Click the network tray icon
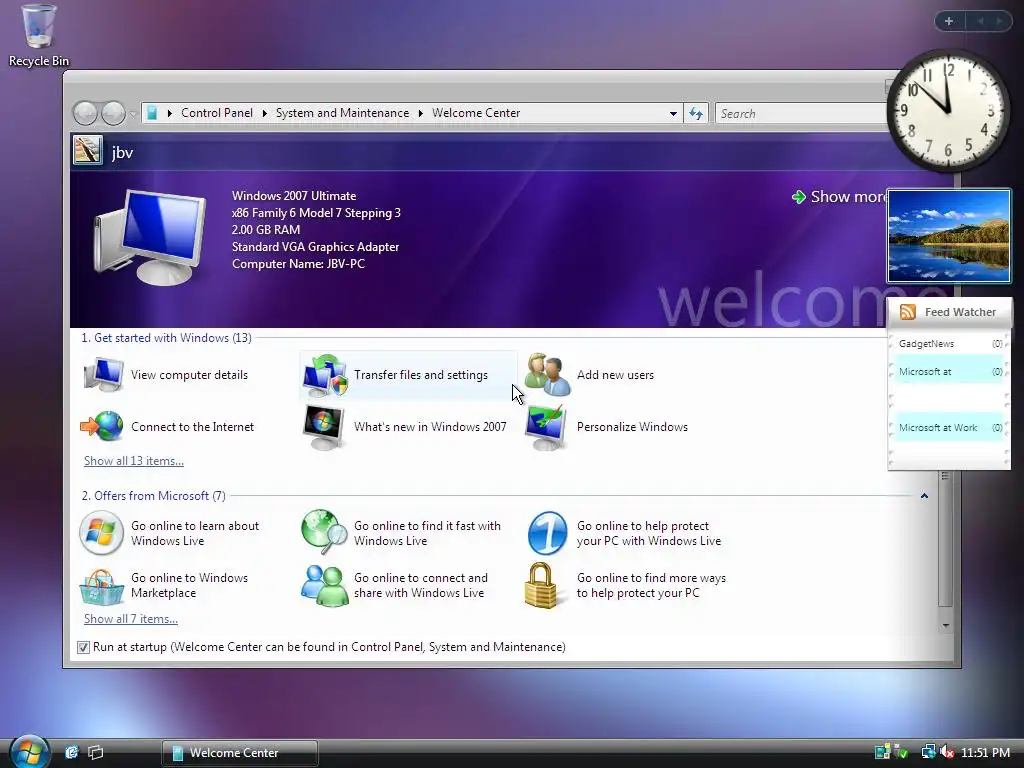This screenshot has width=1024, height=768. point(928,752)
